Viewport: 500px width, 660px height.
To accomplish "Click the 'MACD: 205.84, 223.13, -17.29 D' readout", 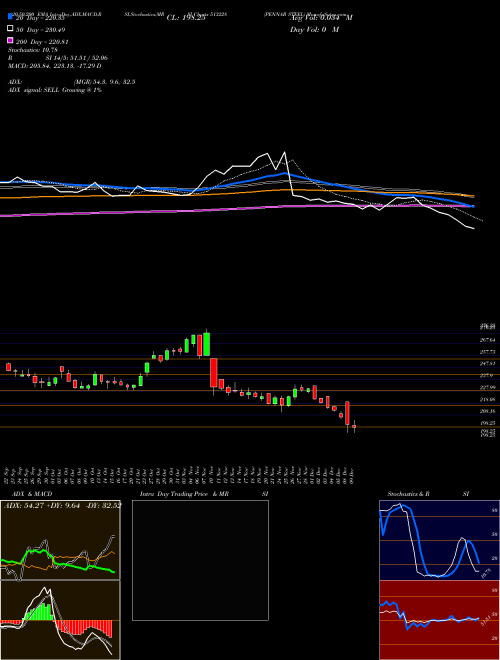I will (55, 66).
